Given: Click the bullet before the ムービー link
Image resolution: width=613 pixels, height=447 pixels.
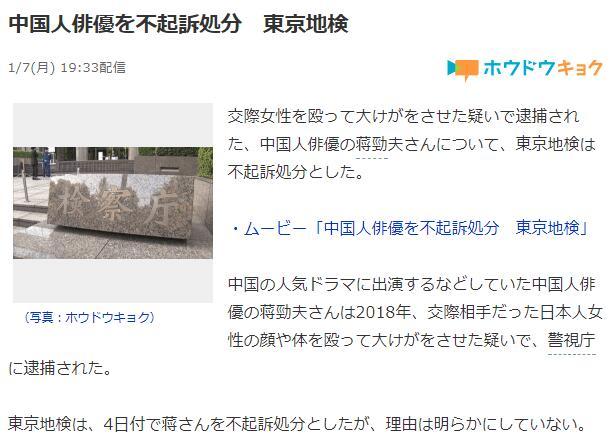Looking at the screenshot, I should (235, 228).
